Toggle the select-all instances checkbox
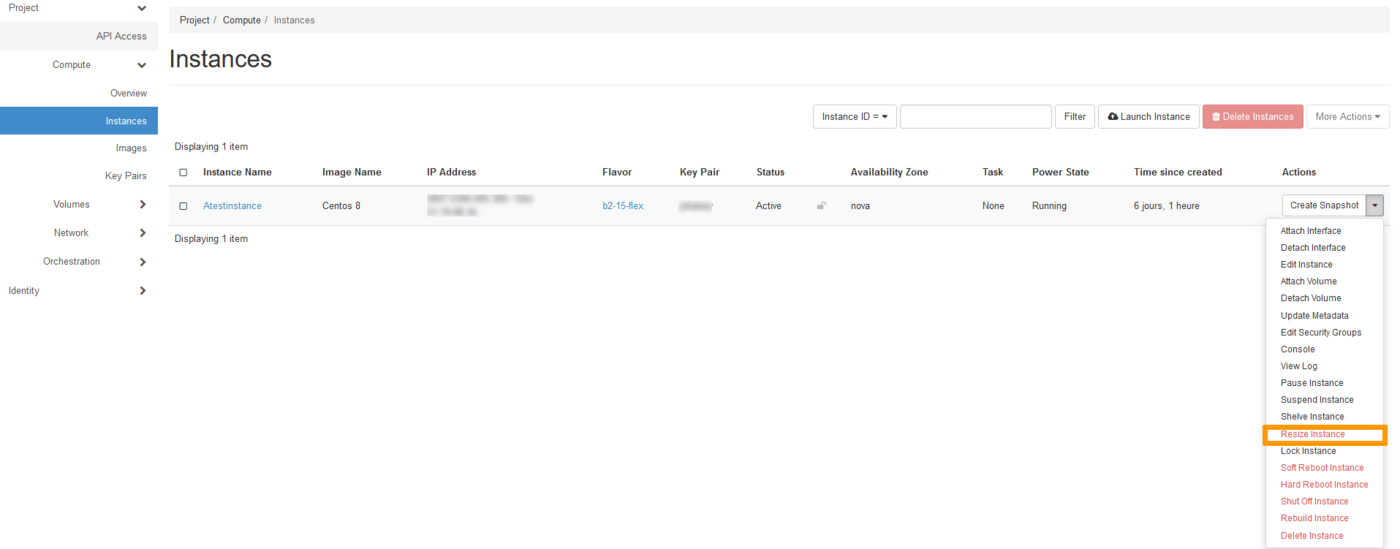 point(183,173)
